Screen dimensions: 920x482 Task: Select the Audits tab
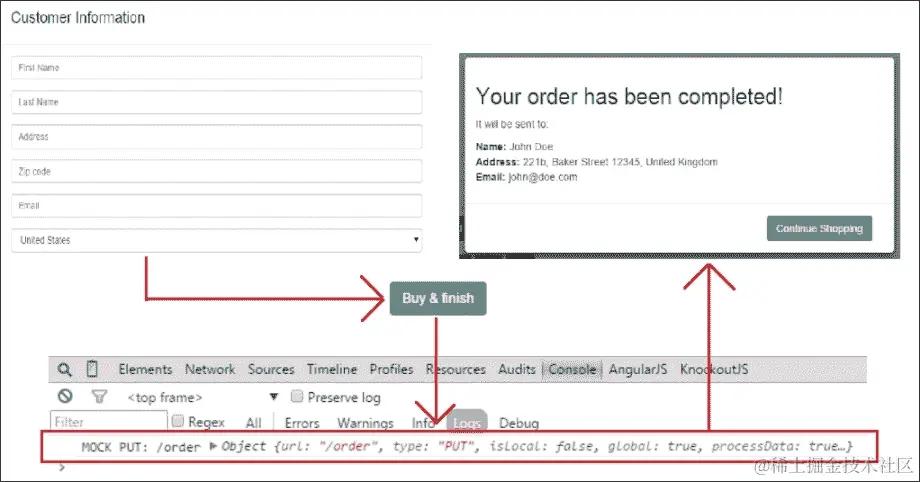point(517,369)
